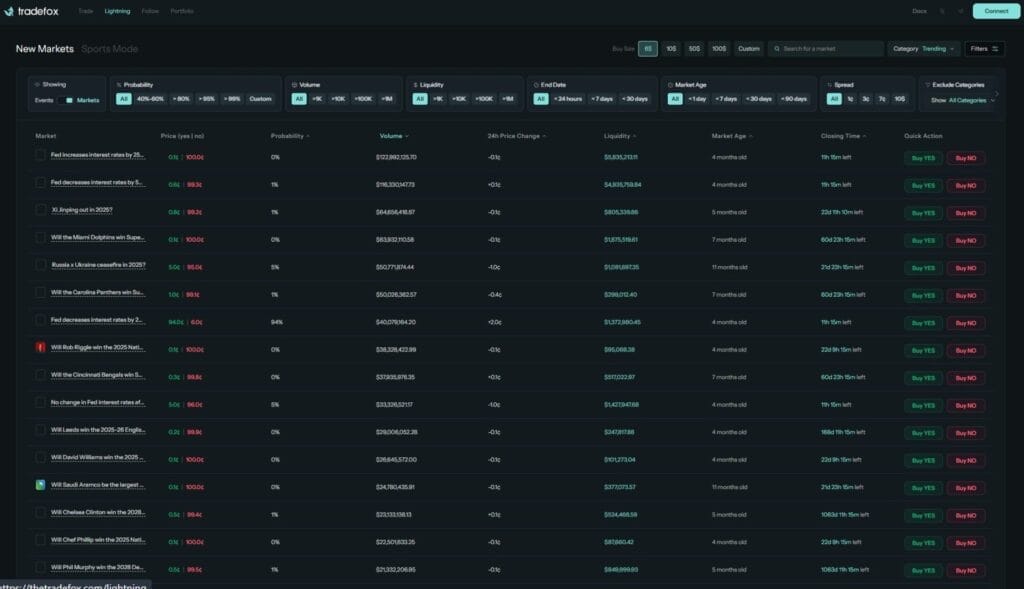The image size is (1024, 589).
Task: Click Buy YES for Xi Jinping market
Action: pyautogui.click(x=922, y=213)
